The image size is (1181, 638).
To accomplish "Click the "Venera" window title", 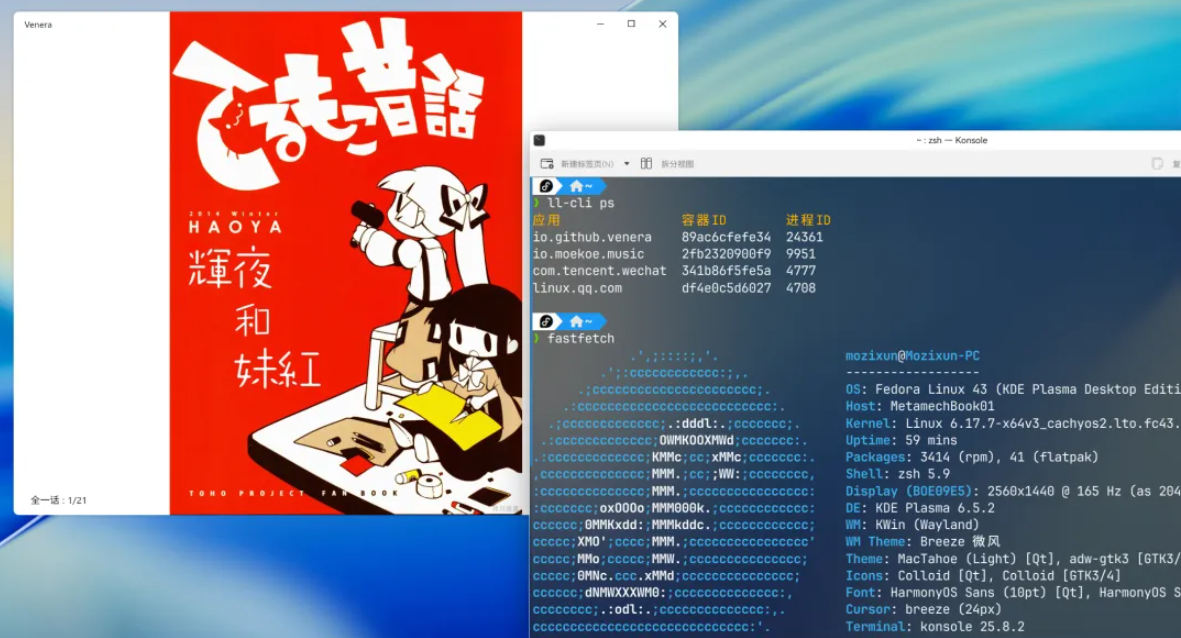I will (x=38, y=25).
